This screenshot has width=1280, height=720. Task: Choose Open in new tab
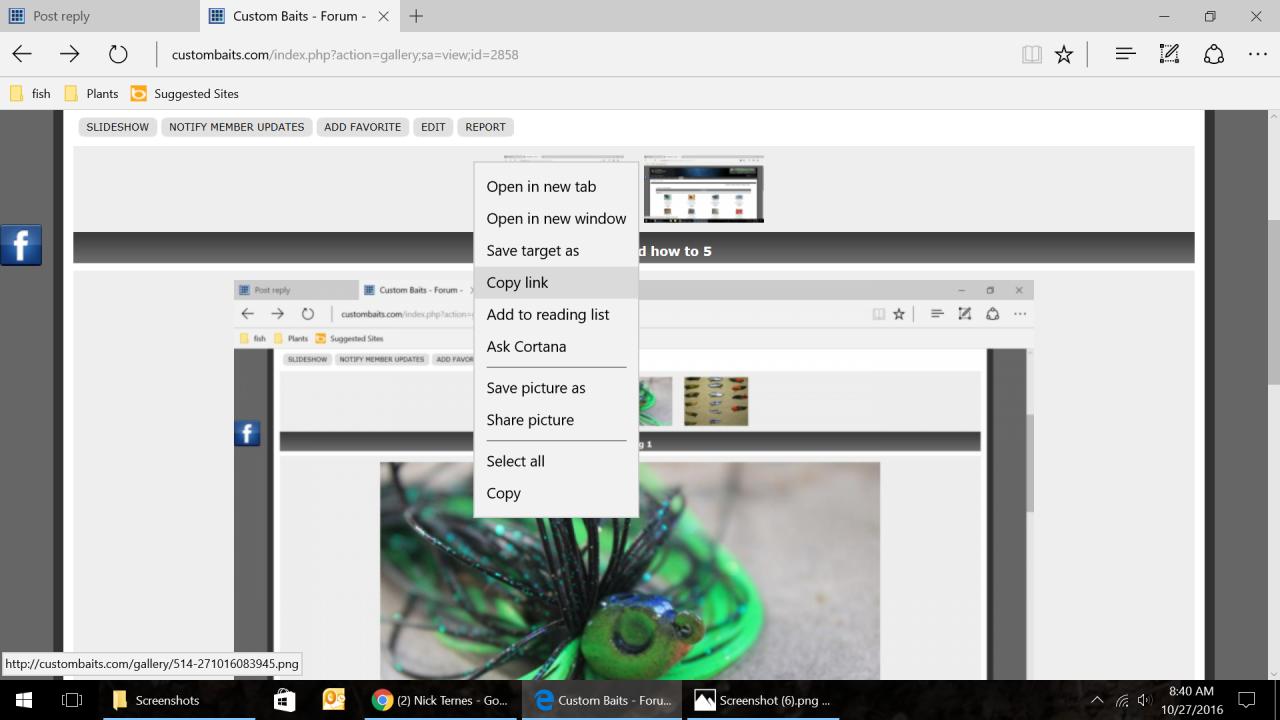point(541,187)
